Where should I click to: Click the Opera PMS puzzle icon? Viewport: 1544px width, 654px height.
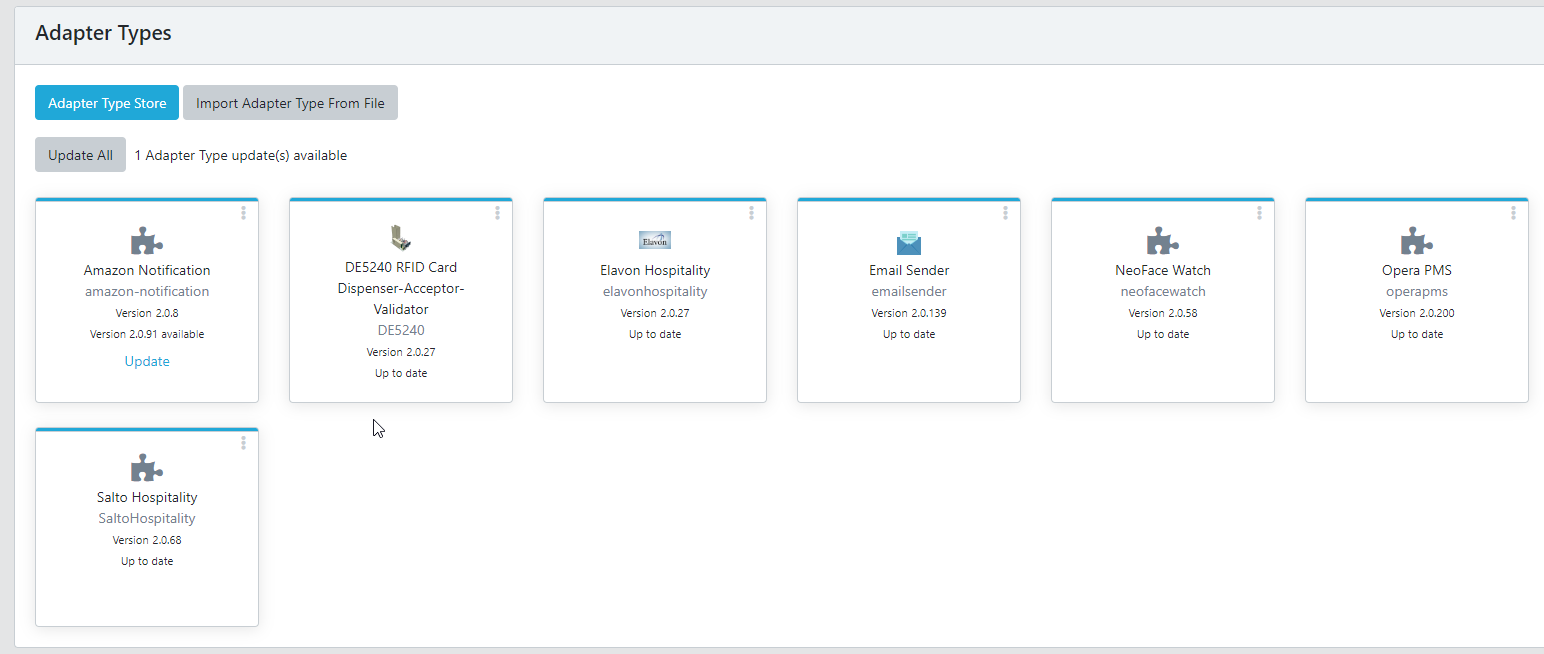click(1417, 241)
